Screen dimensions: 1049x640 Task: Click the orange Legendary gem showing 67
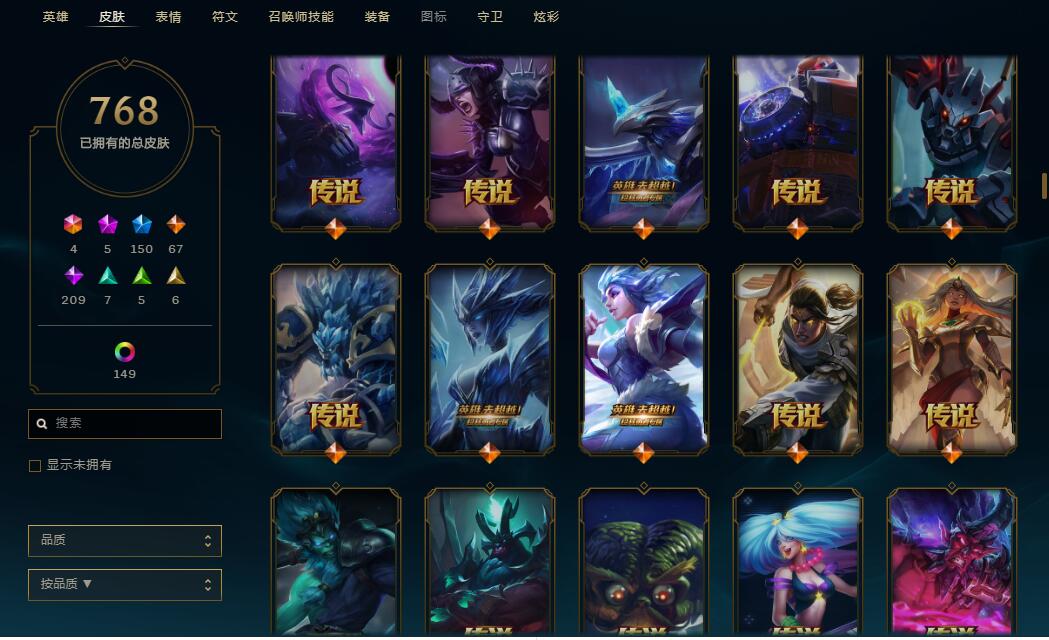[x=176, y=224]
